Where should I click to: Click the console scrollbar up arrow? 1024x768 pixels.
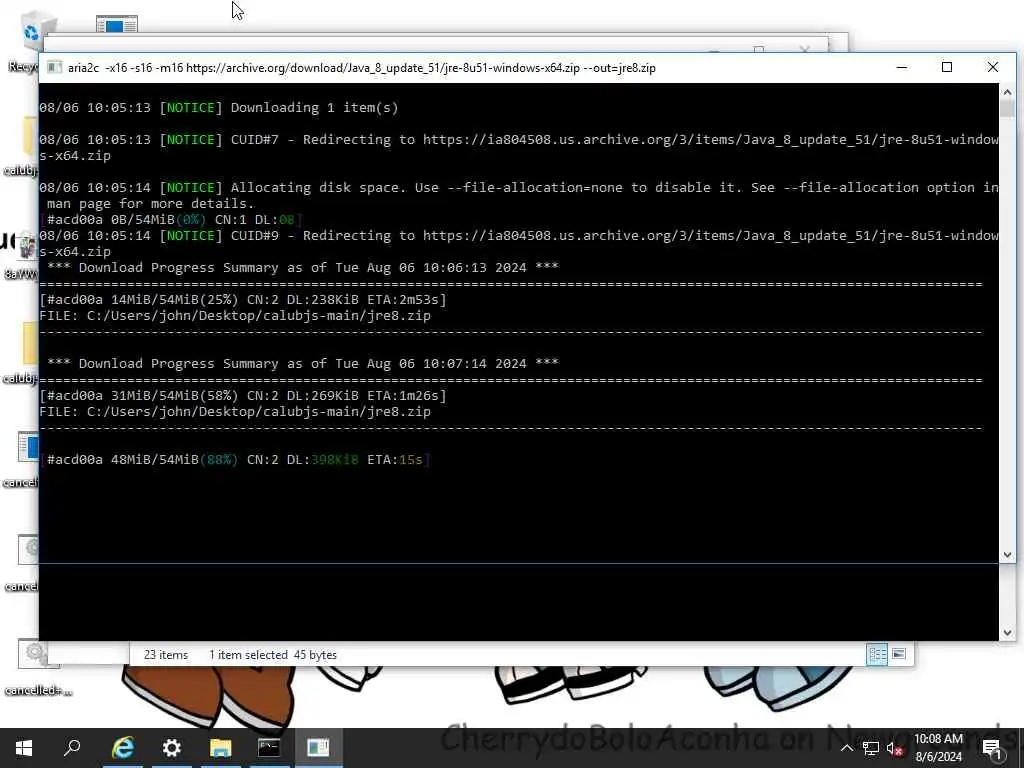coord(1007,92)
